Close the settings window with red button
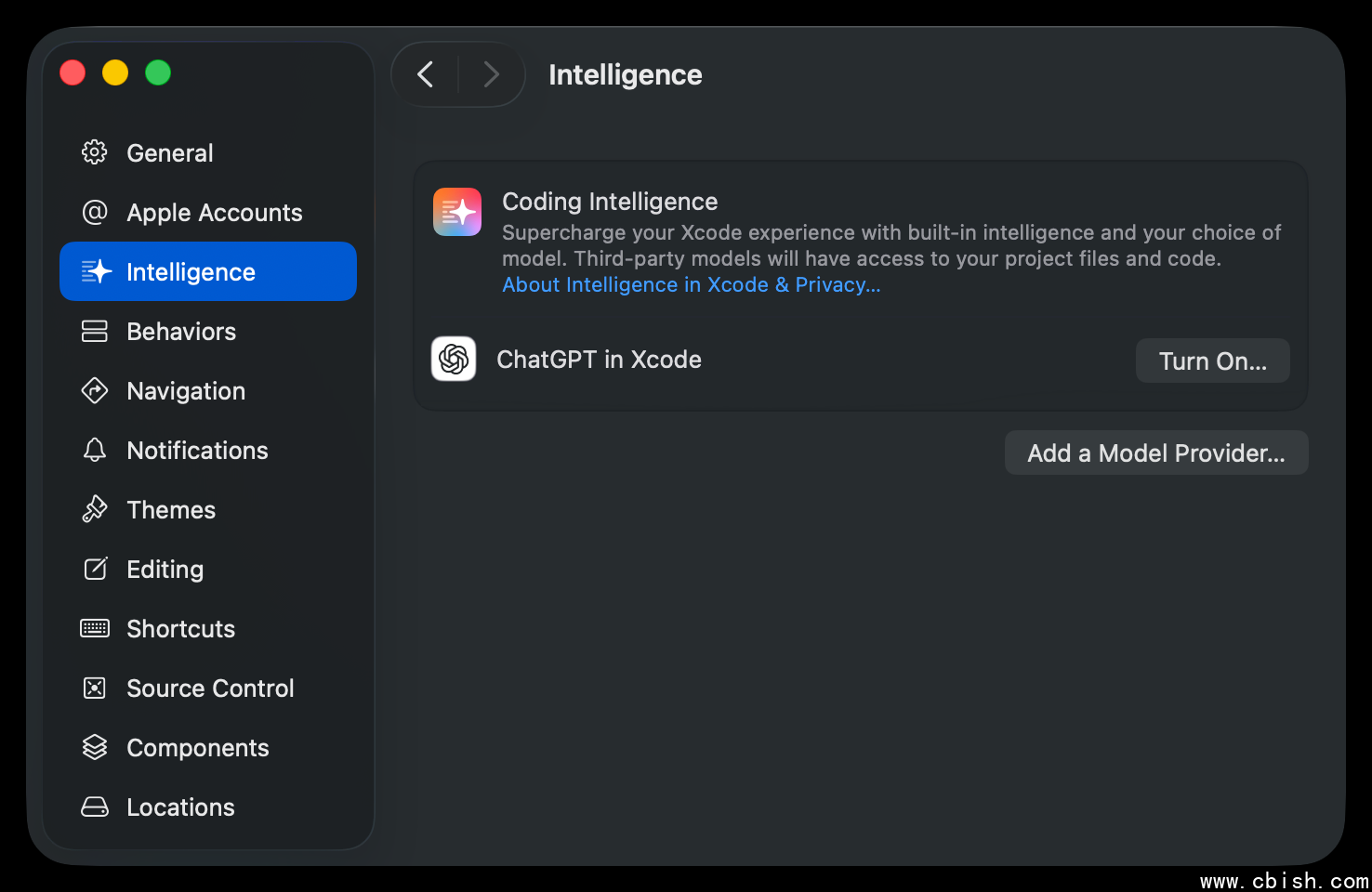Screen dimensions: 1372x892 coord(73,72)
